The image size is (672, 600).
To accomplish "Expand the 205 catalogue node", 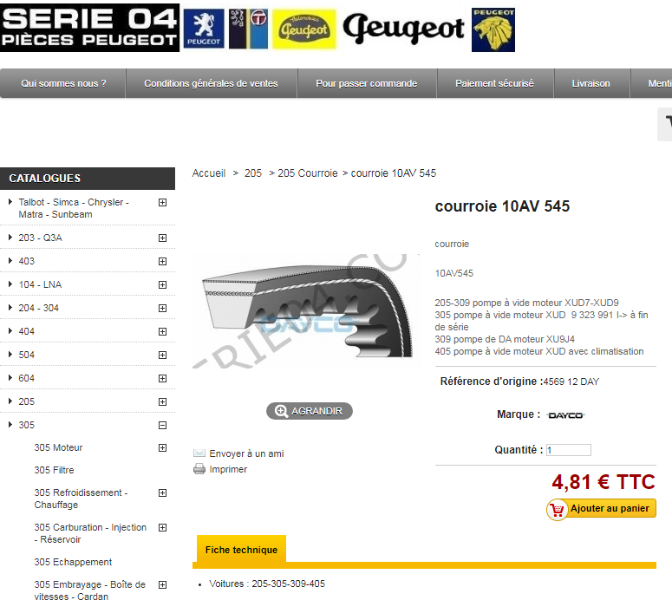I will point(162,402).
